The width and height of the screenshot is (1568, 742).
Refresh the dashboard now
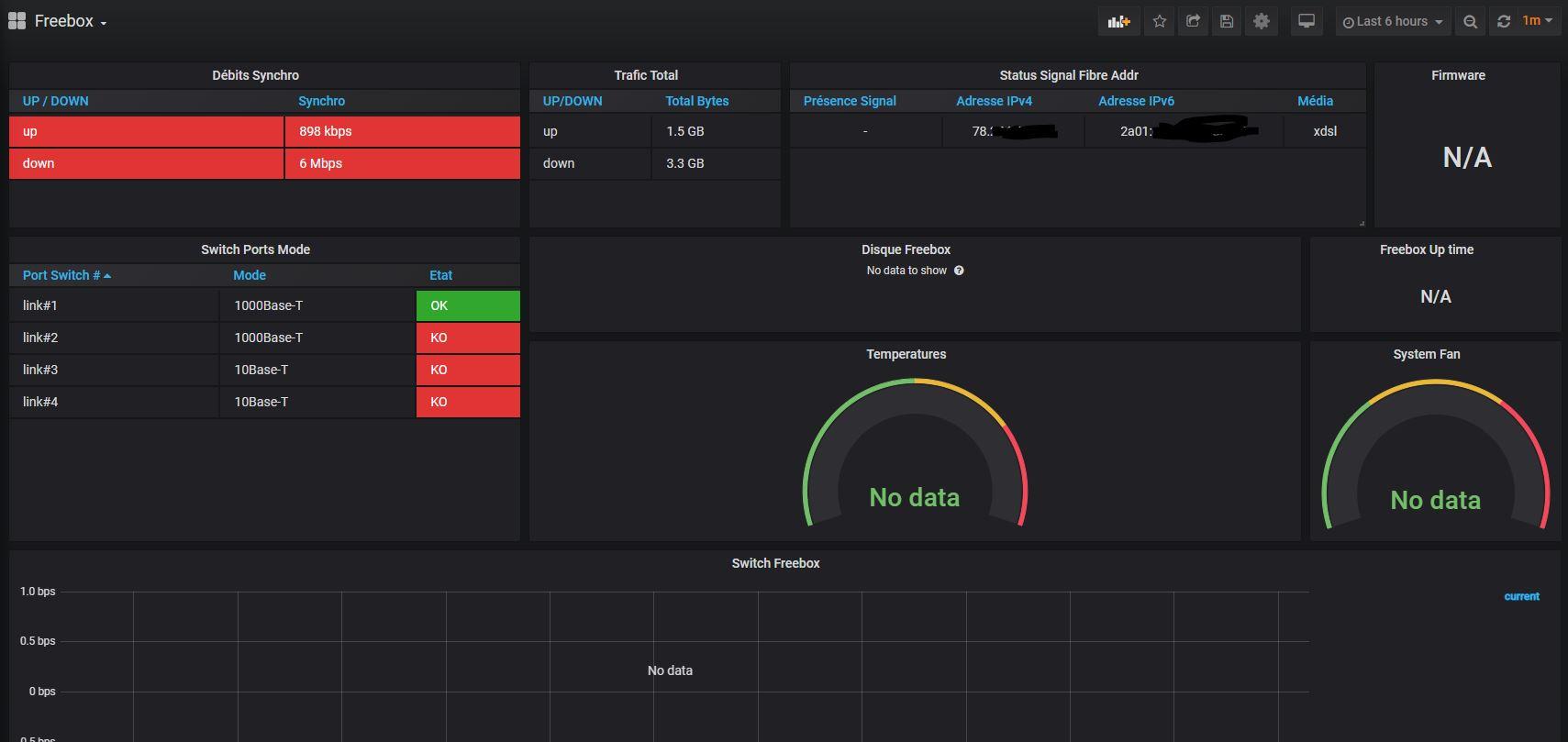pos(1503,21)
